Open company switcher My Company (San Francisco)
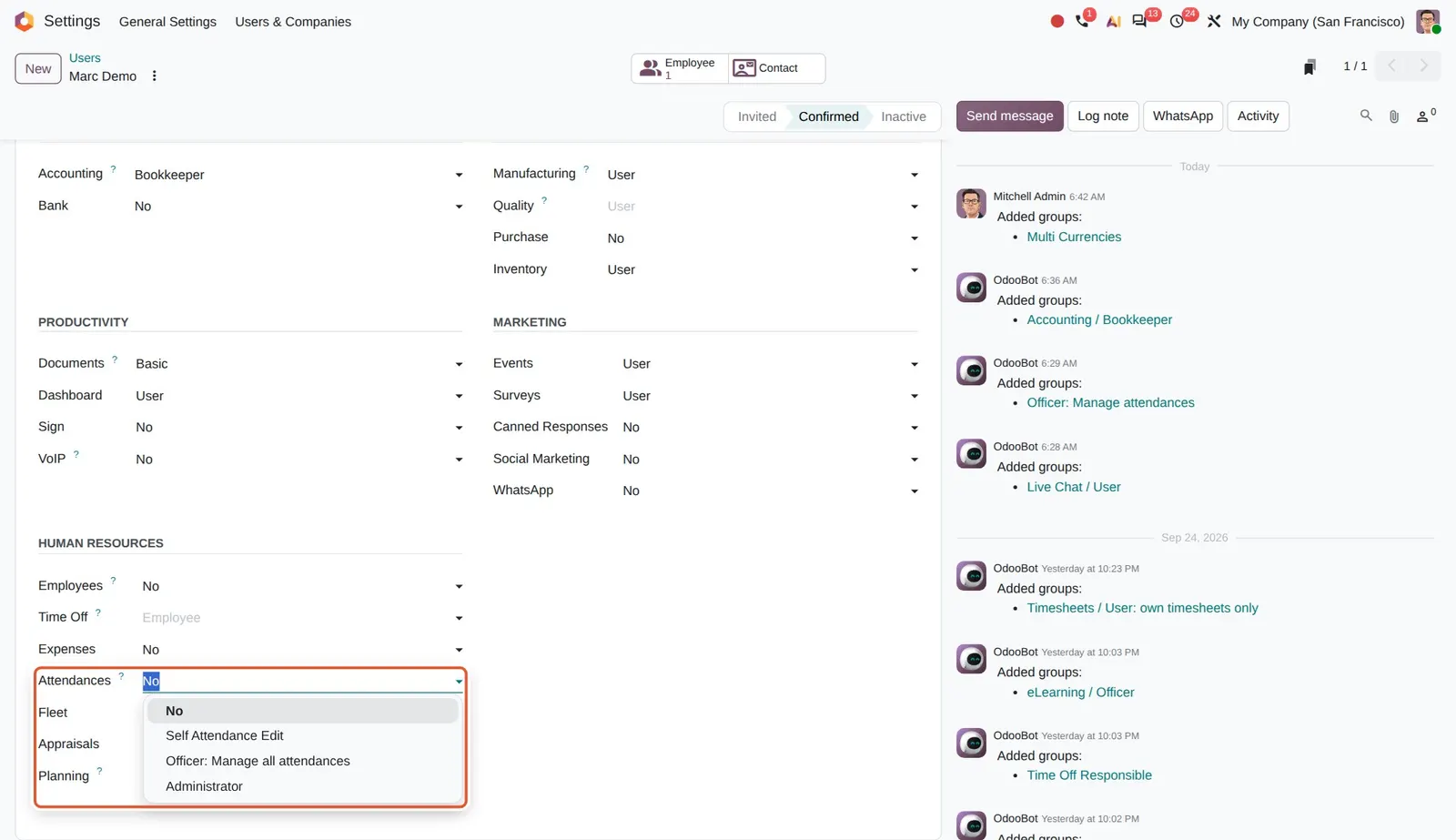 (x=1318, y=22)
